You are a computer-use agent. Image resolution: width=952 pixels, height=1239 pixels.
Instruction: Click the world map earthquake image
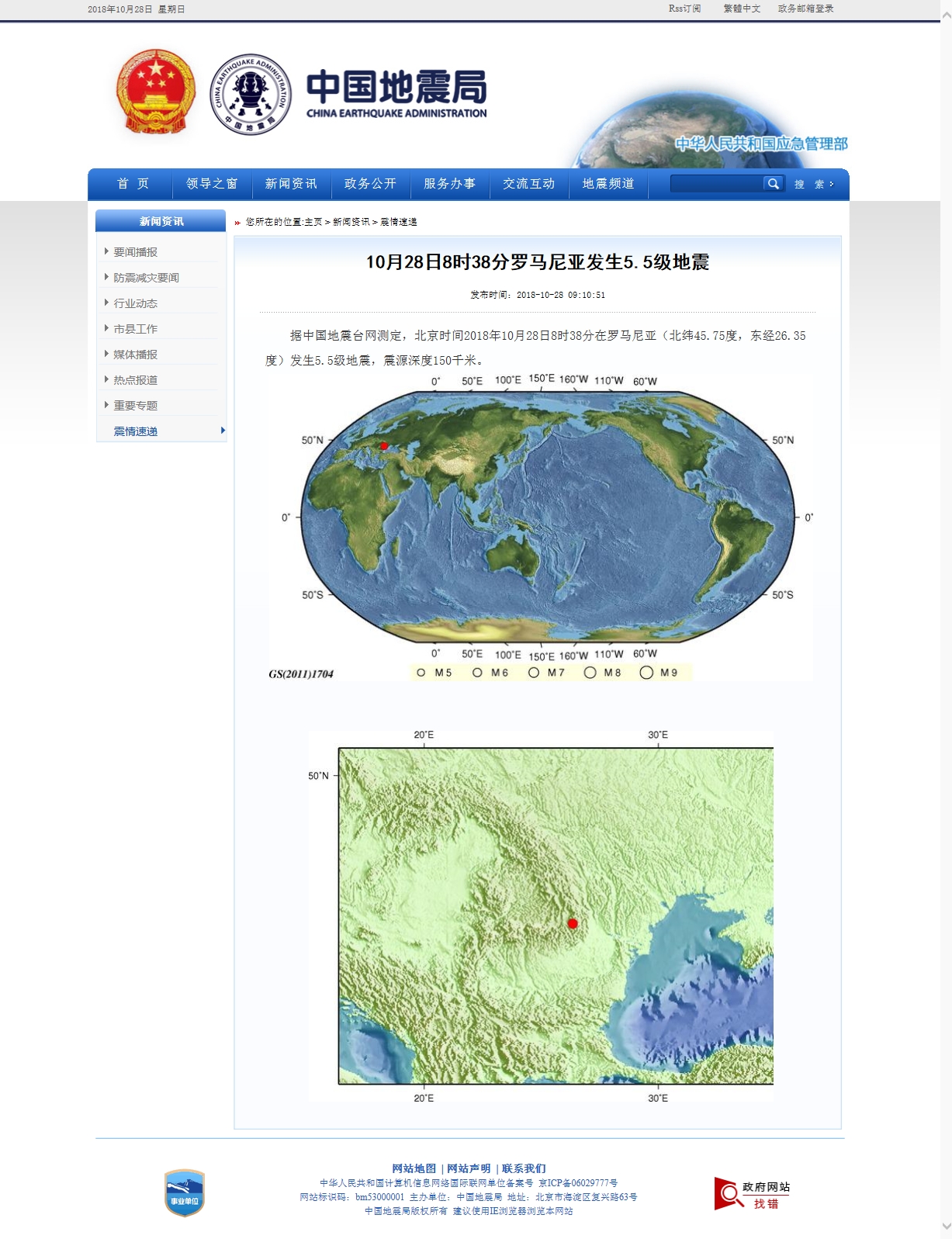pos(541,526)
